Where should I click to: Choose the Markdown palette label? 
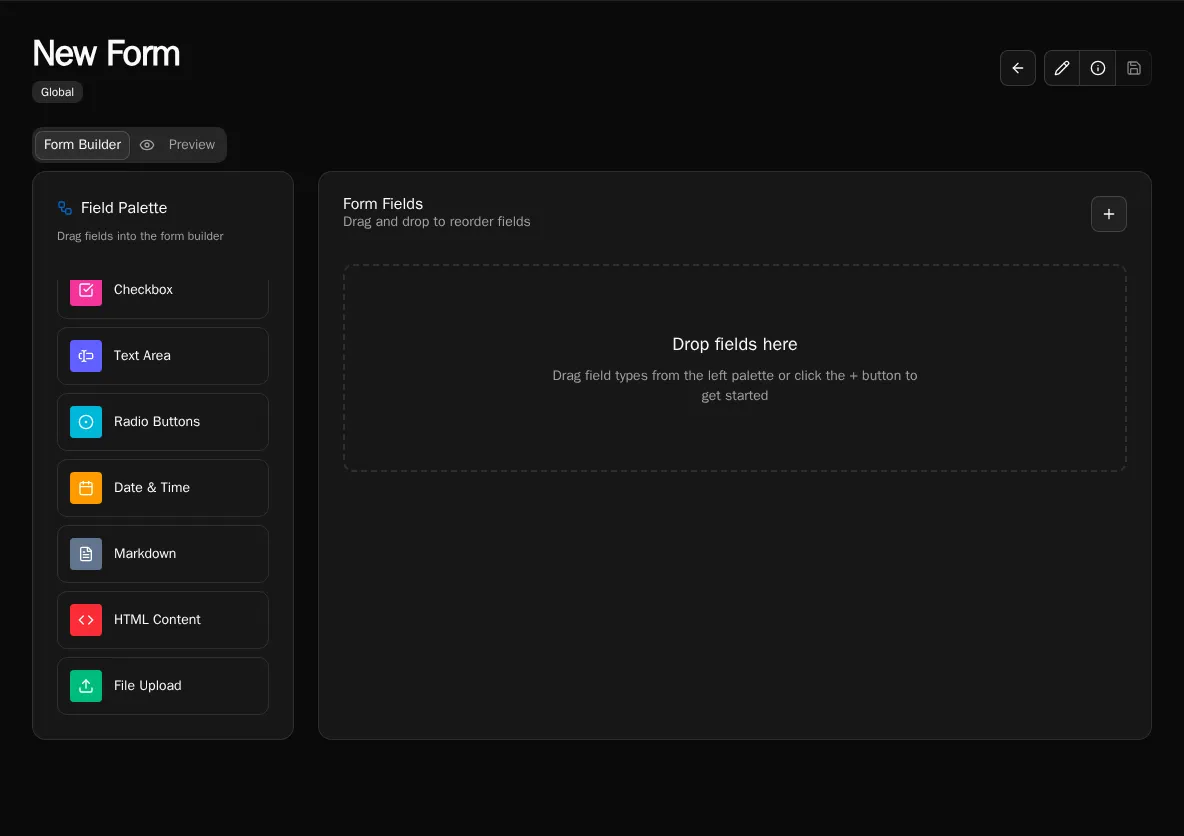pyautogui.click(x=144, y=553)
